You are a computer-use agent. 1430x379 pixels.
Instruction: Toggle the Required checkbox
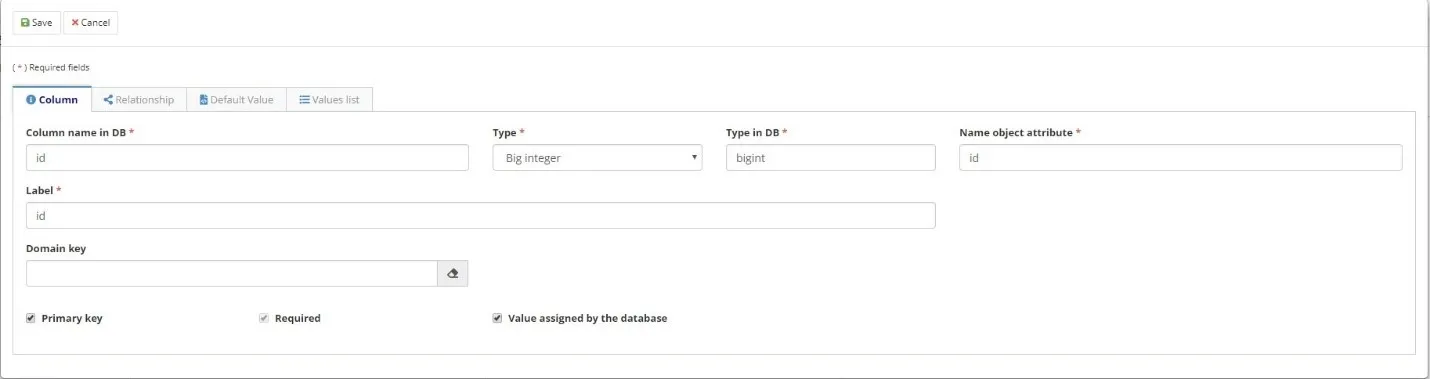[x=264, y=318]
